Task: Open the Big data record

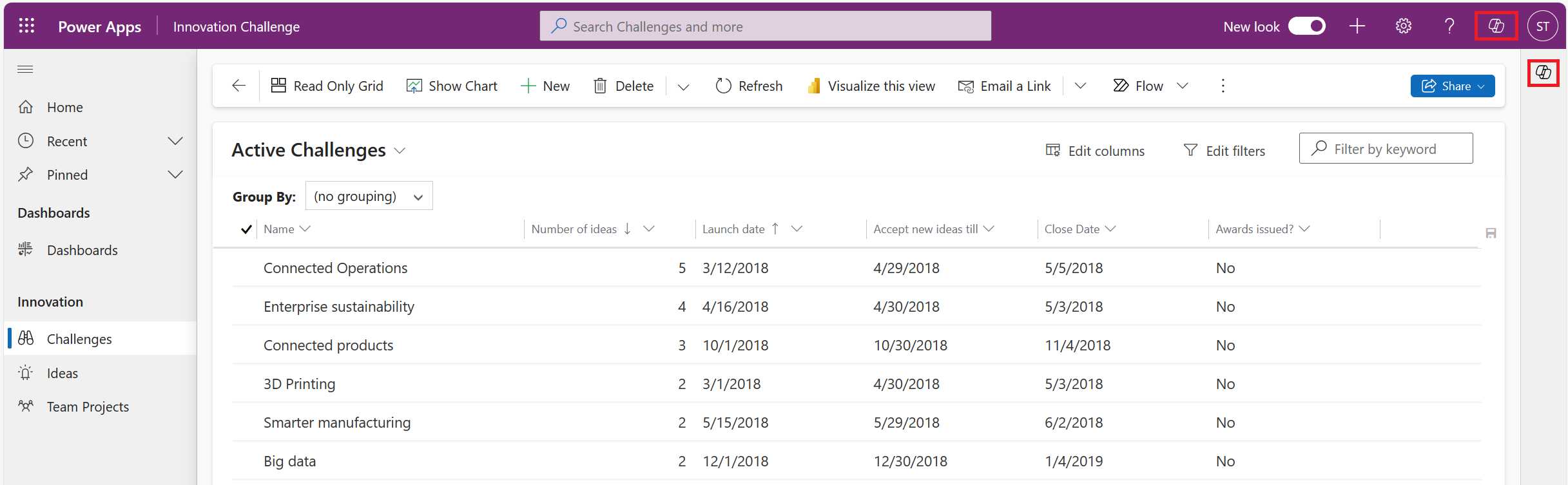Action: [x=289, y=461]
